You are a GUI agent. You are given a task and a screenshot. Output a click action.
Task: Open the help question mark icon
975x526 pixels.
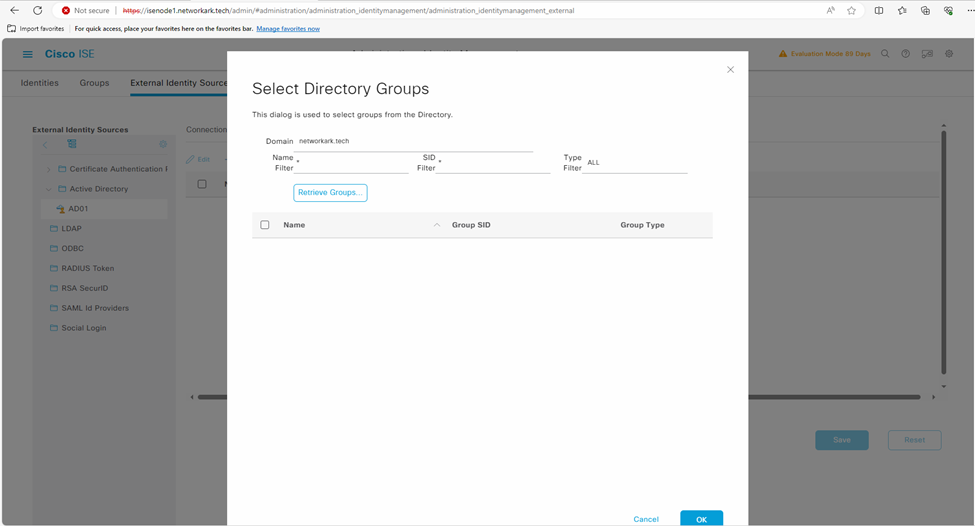pyautogui.click(x=906, y=54)
